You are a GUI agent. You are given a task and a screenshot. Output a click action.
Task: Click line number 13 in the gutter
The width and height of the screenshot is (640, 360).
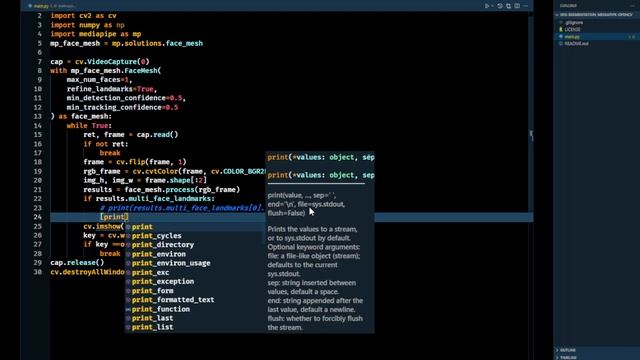coord(38,116)
